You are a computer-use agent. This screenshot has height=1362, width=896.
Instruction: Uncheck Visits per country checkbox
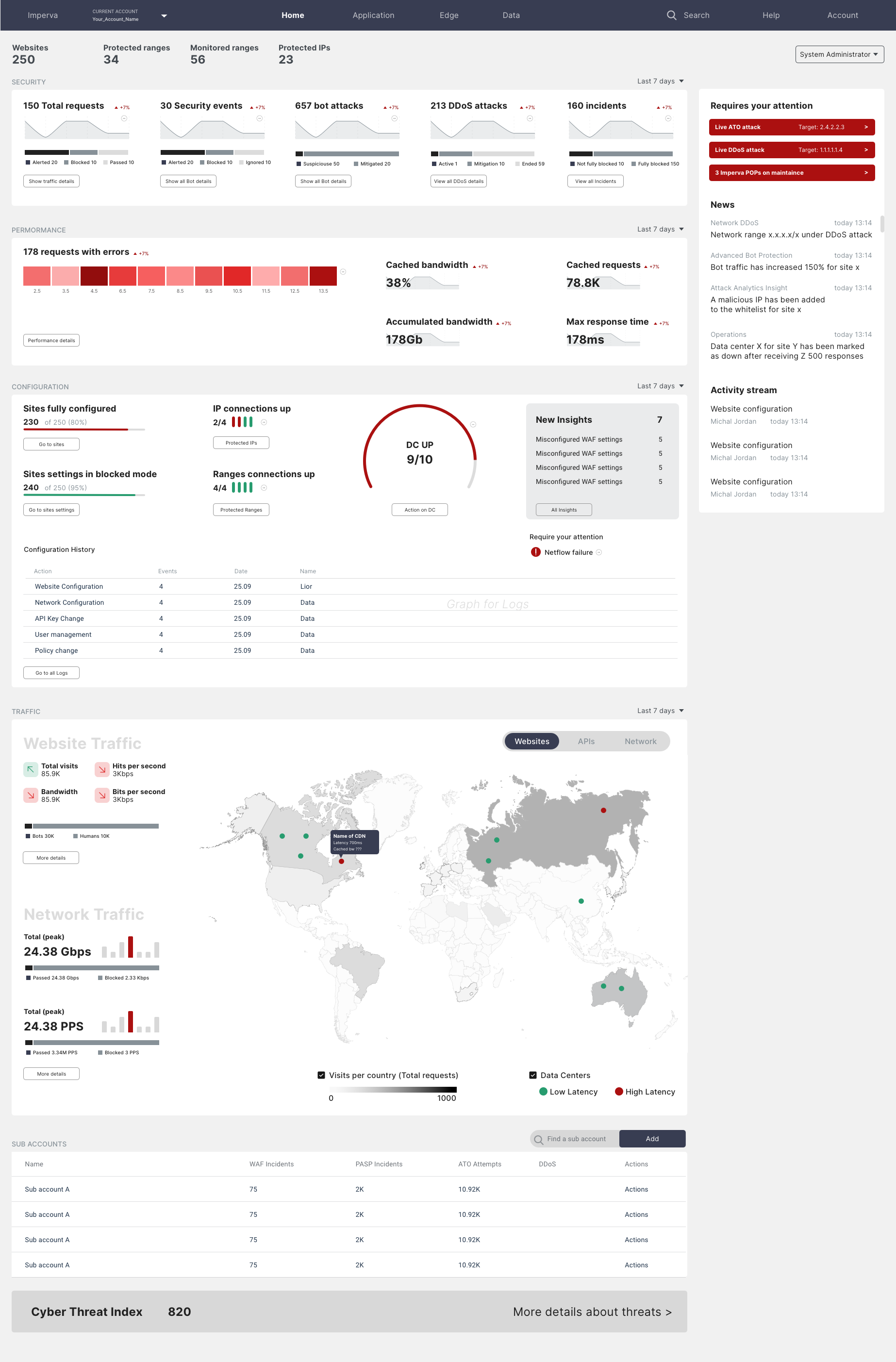321,1075
